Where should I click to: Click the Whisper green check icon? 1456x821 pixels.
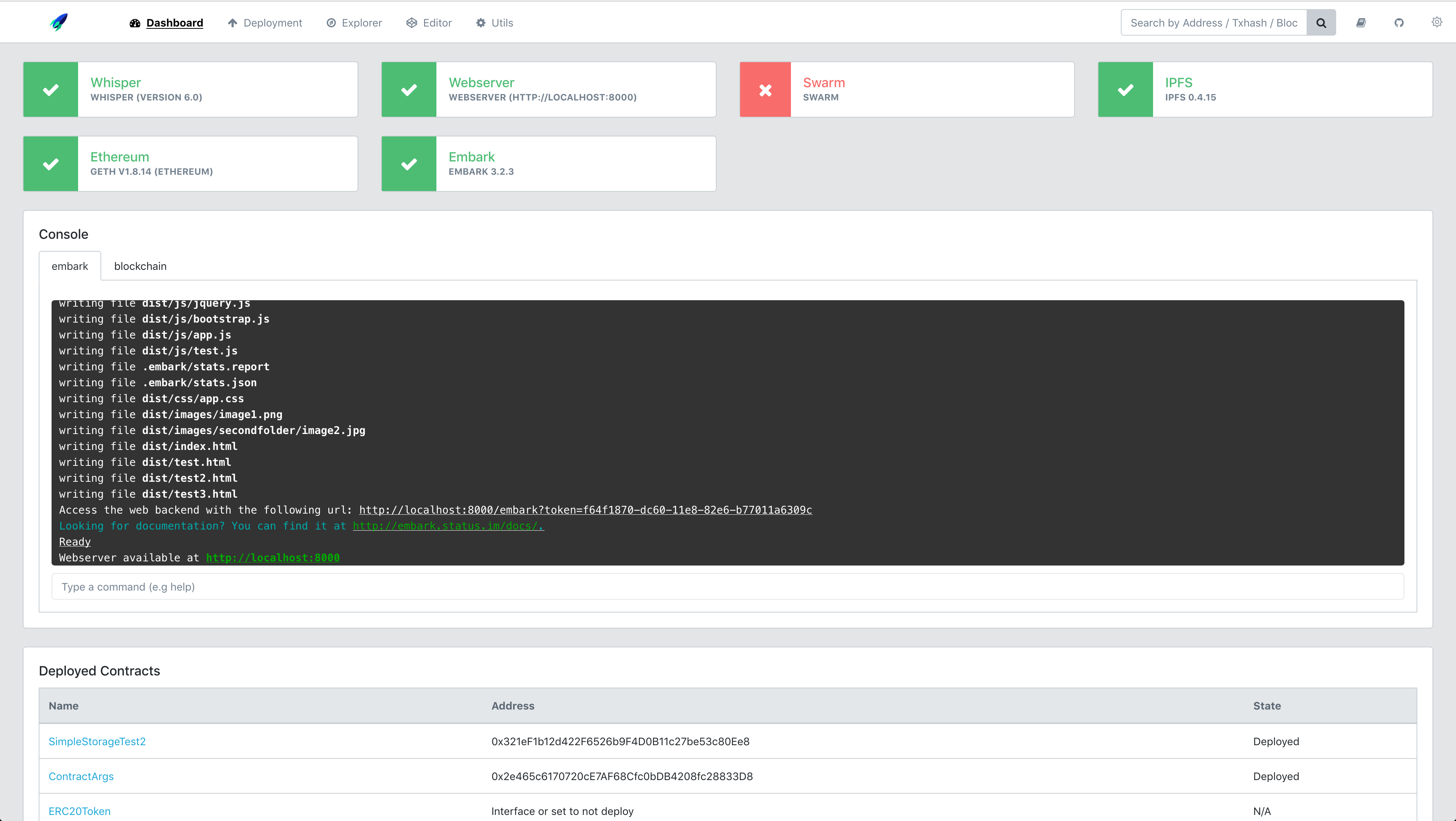tap(51, 89)
